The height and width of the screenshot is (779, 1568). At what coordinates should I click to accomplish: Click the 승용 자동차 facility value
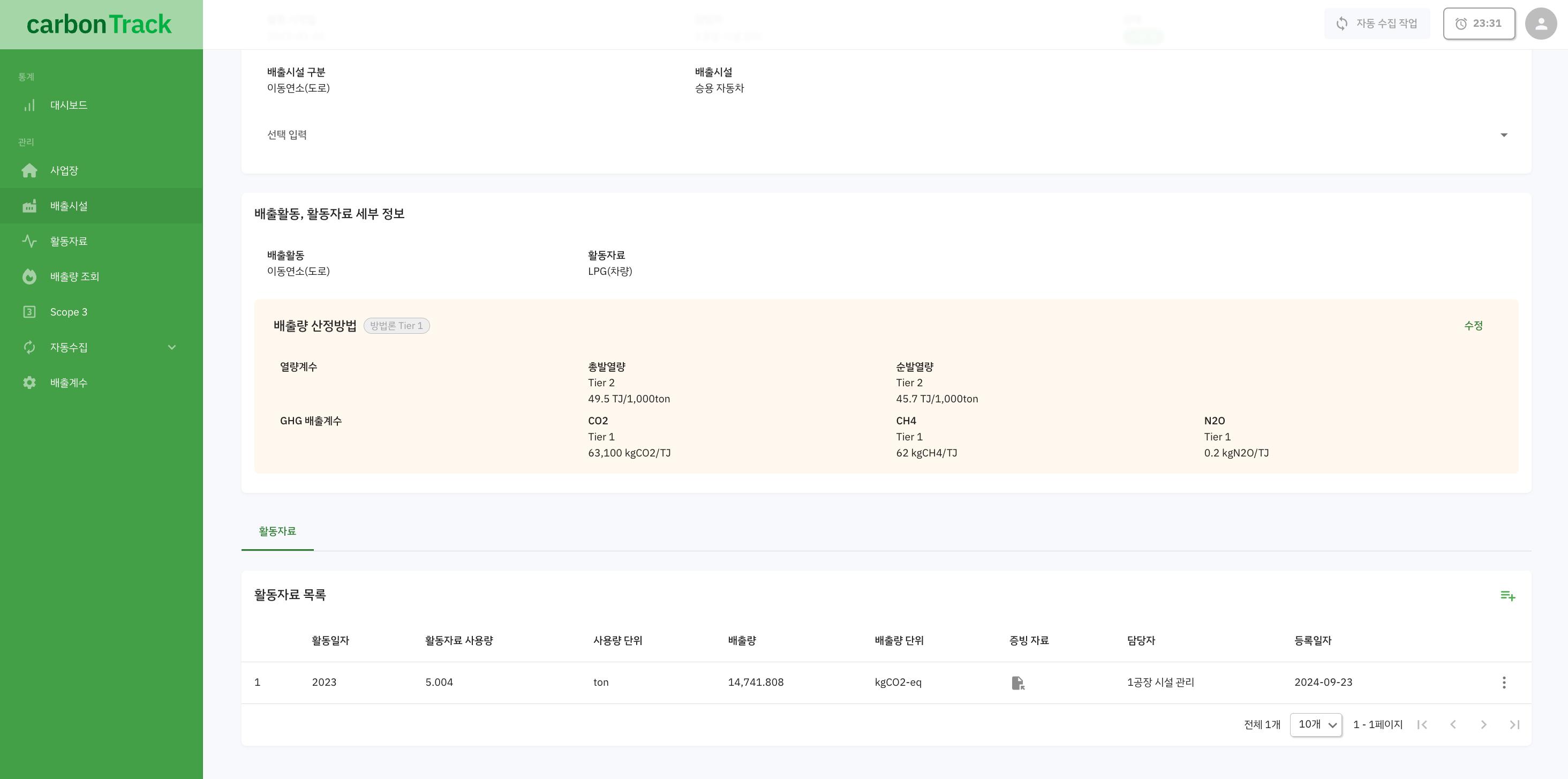coord(720,88)
